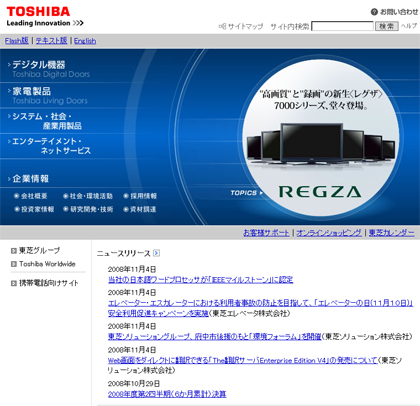Open the 社会・環境活動 link

pyautogui.click(x=91, y=196)
